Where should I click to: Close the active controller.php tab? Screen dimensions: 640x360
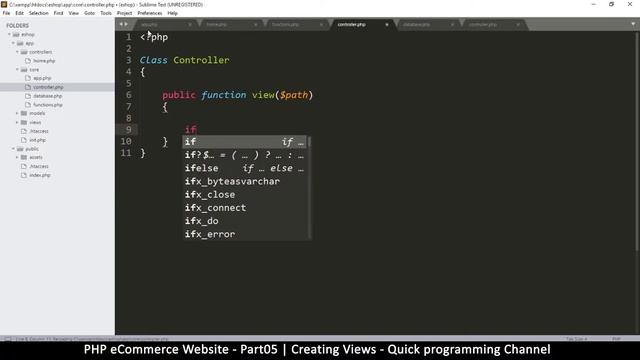(387, 24)
